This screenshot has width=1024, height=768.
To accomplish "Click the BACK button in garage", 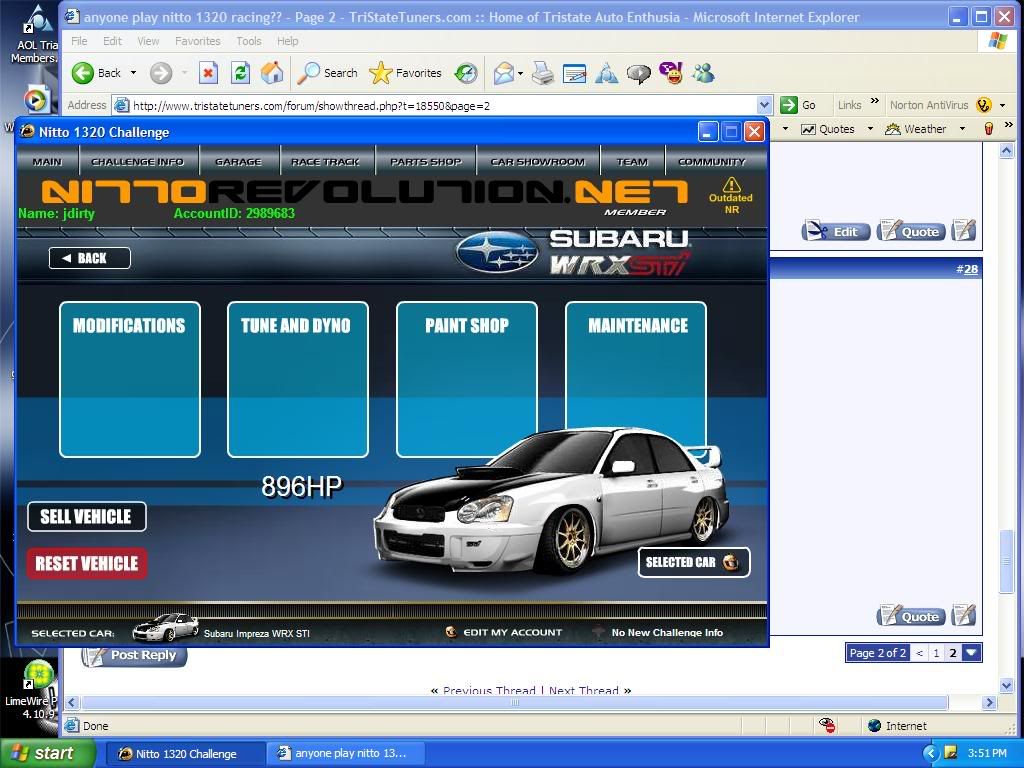I will (89, 258).
